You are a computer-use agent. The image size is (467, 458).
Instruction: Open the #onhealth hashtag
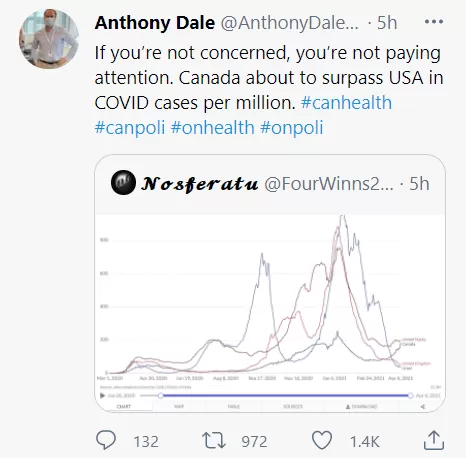pos(213,127)
